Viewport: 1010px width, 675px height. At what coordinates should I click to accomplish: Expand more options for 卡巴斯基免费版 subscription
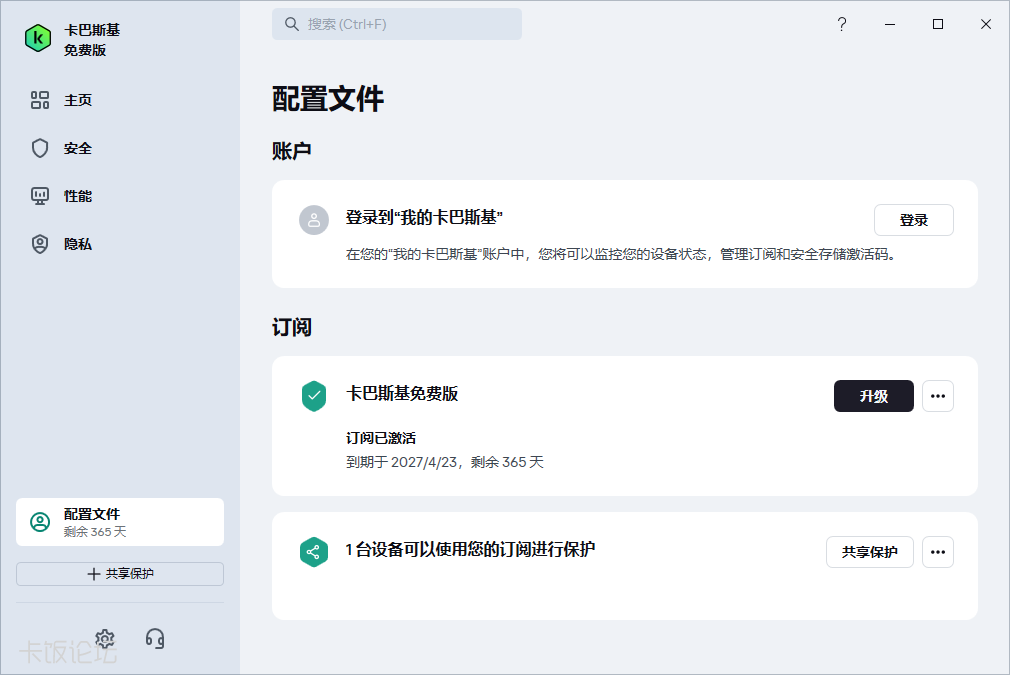(x=937, y=396)
